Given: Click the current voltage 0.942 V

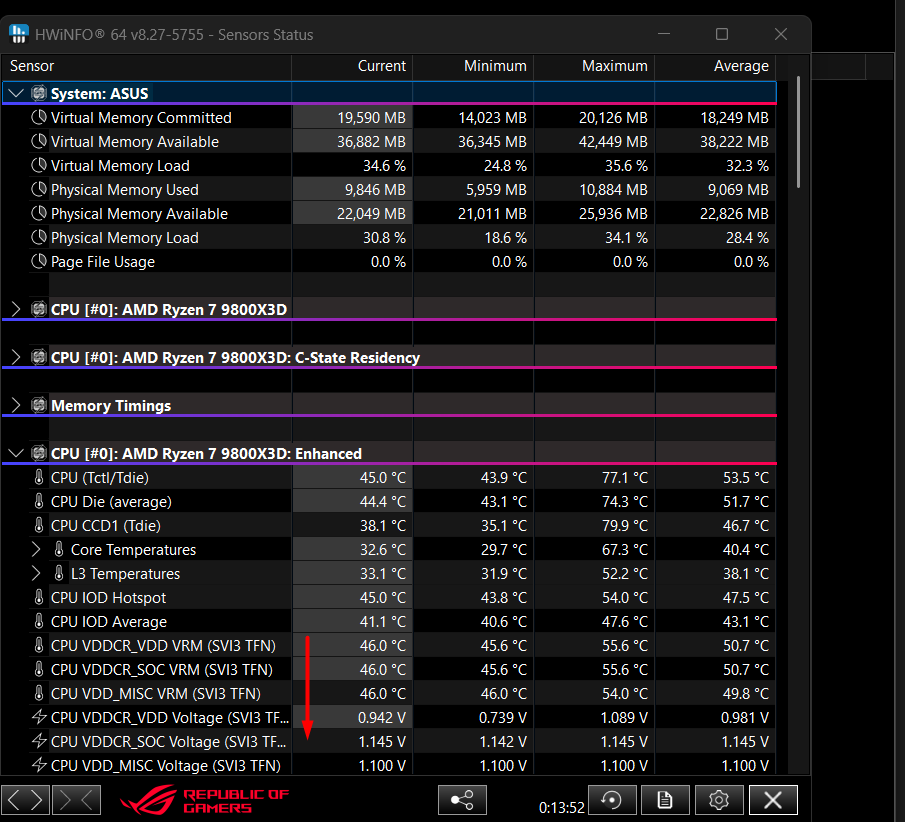Looking at the screenshot, I should point(382,718).
